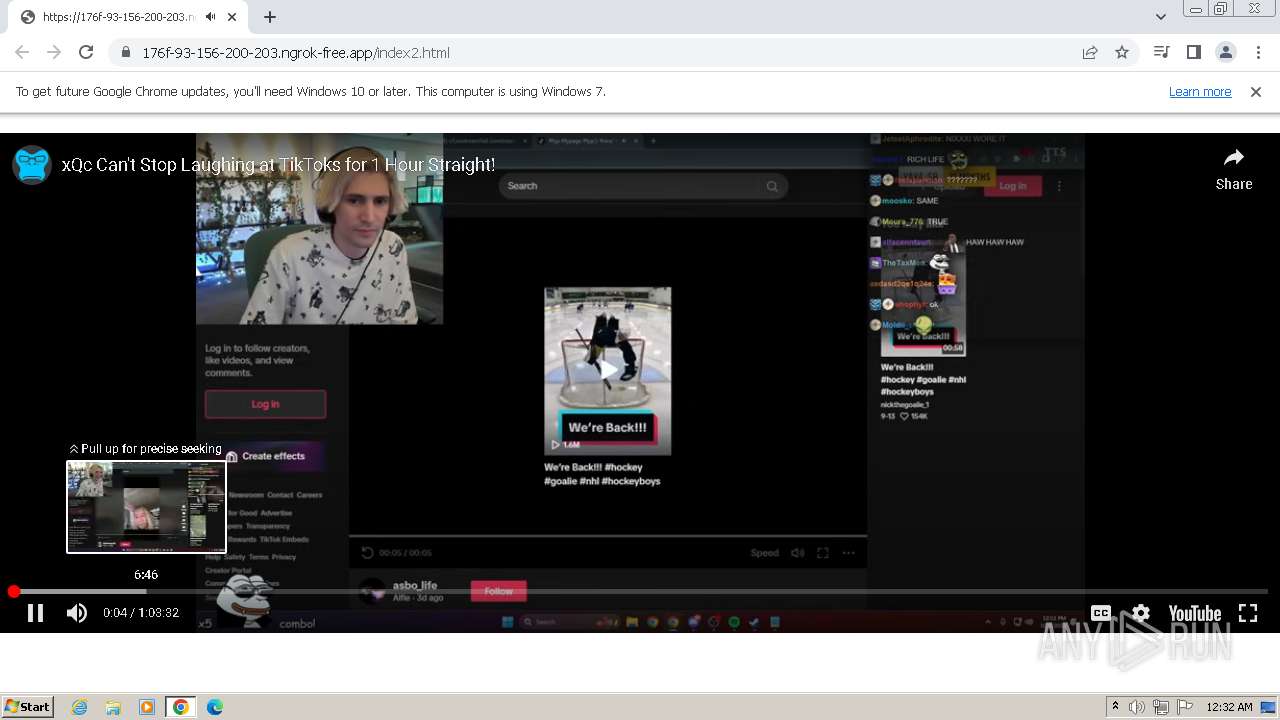Screen dimensions: 1280x720
Task: Bookmark this tab with the star
Action: pos(1122,52)
